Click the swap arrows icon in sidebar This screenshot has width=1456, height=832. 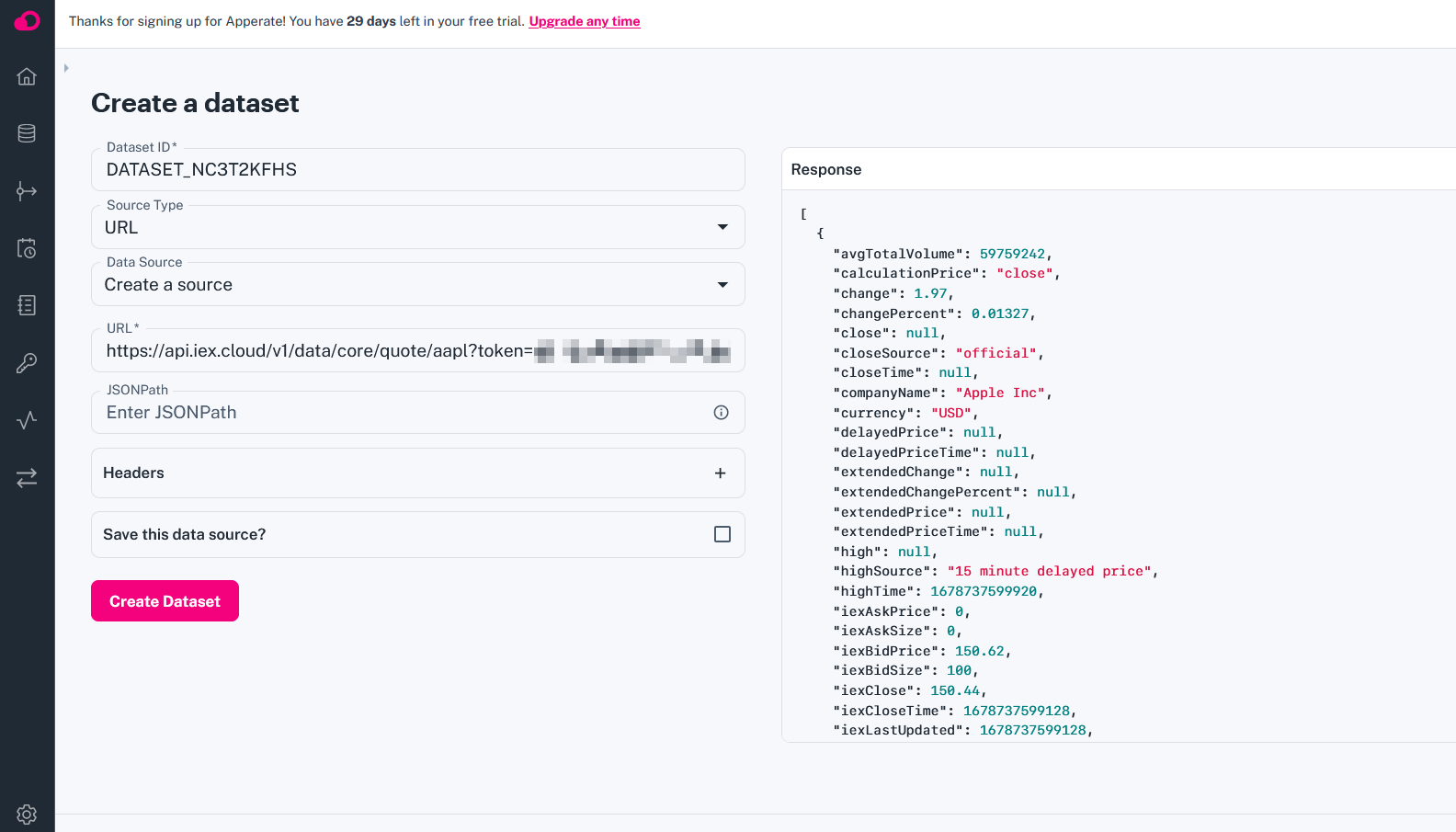click(x=27, y=477)
